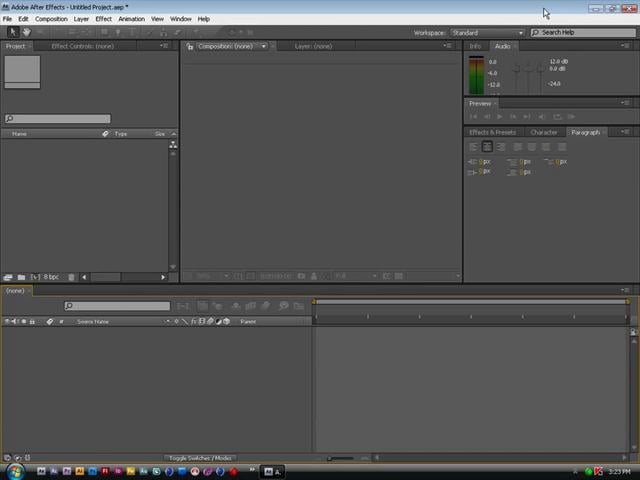Go to last frame in Preview panel

(527, 117)
